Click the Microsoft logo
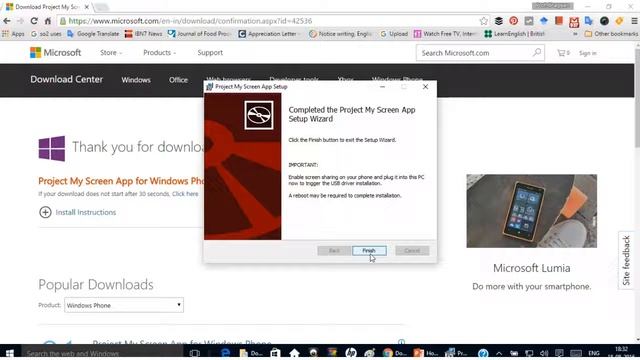The width and height of the screenshot is (640, 360). pos(56,53)
